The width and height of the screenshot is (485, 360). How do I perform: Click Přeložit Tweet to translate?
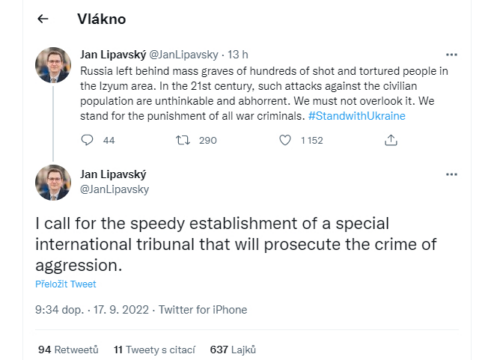66,284
